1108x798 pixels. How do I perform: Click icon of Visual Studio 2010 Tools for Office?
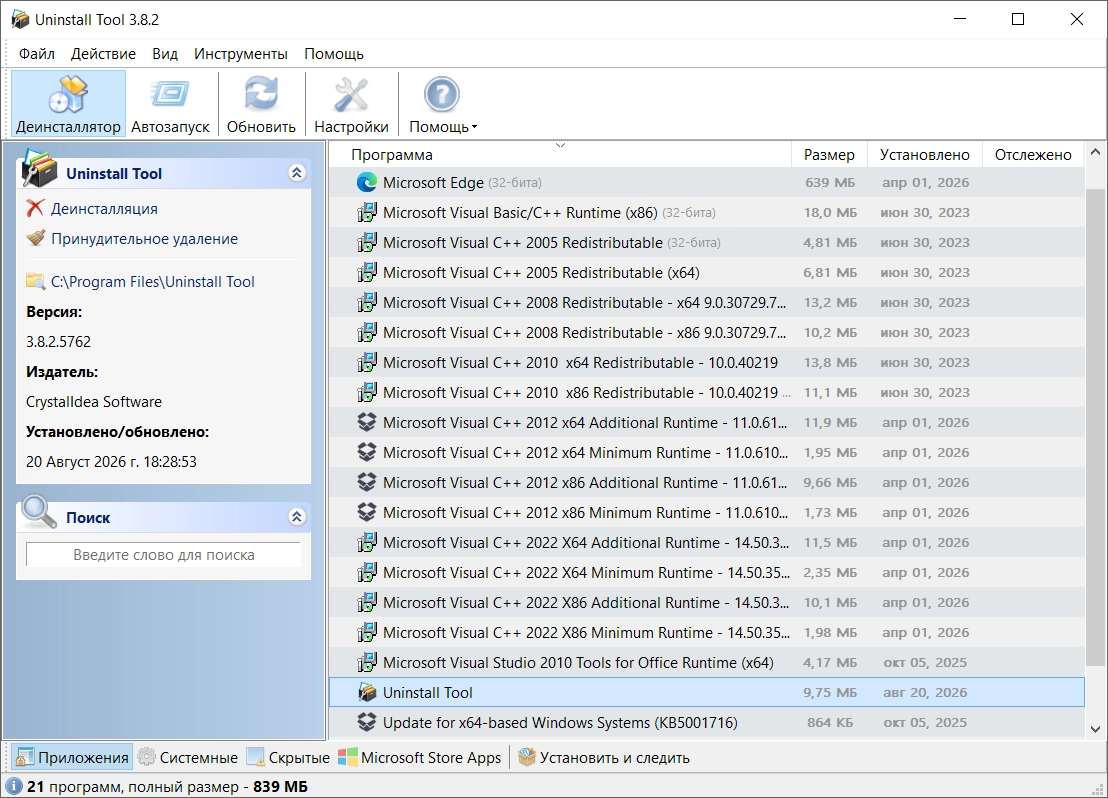[367, 663]
